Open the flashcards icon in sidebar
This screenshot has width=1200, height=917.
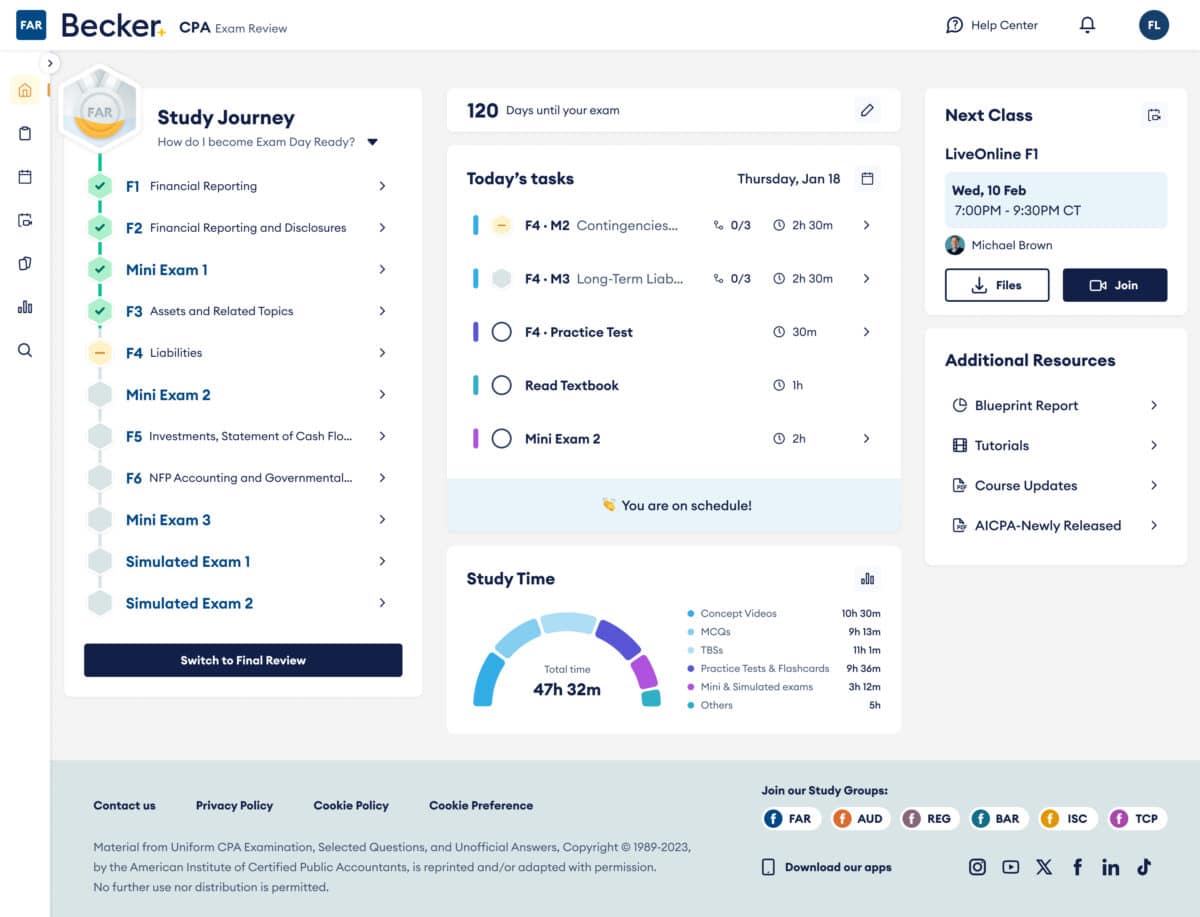click(25, 263)
